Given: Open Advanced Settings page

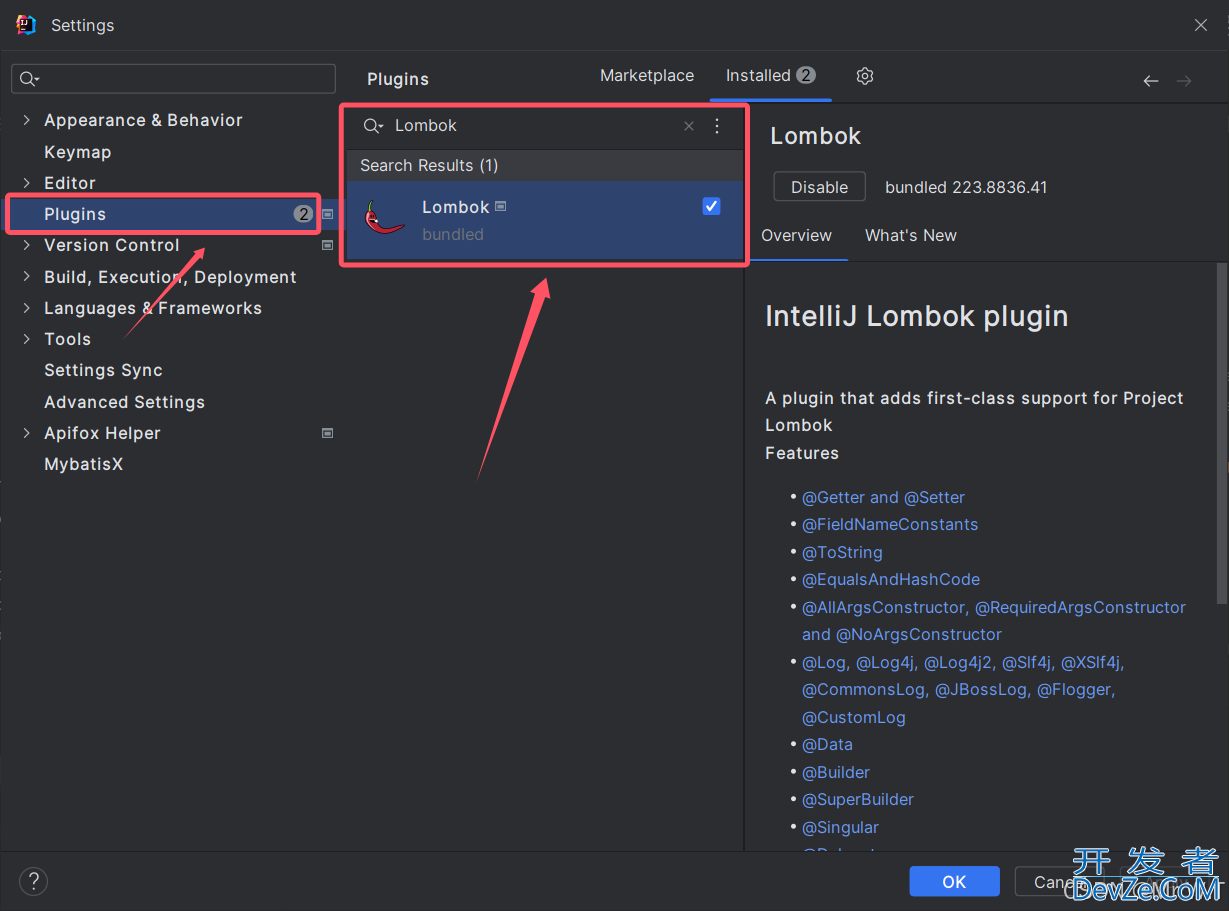Looking at the screenshot, I should [125, 402].
